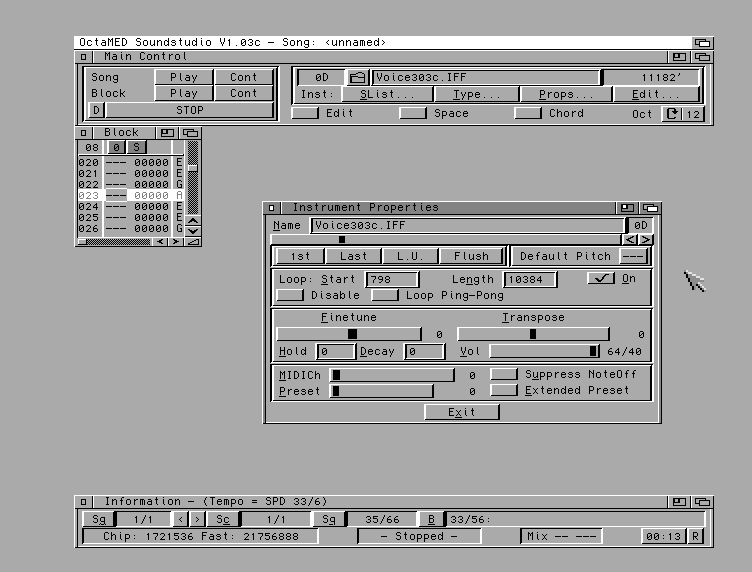
Task: Click Song Play button
Action: coord(184,77)
